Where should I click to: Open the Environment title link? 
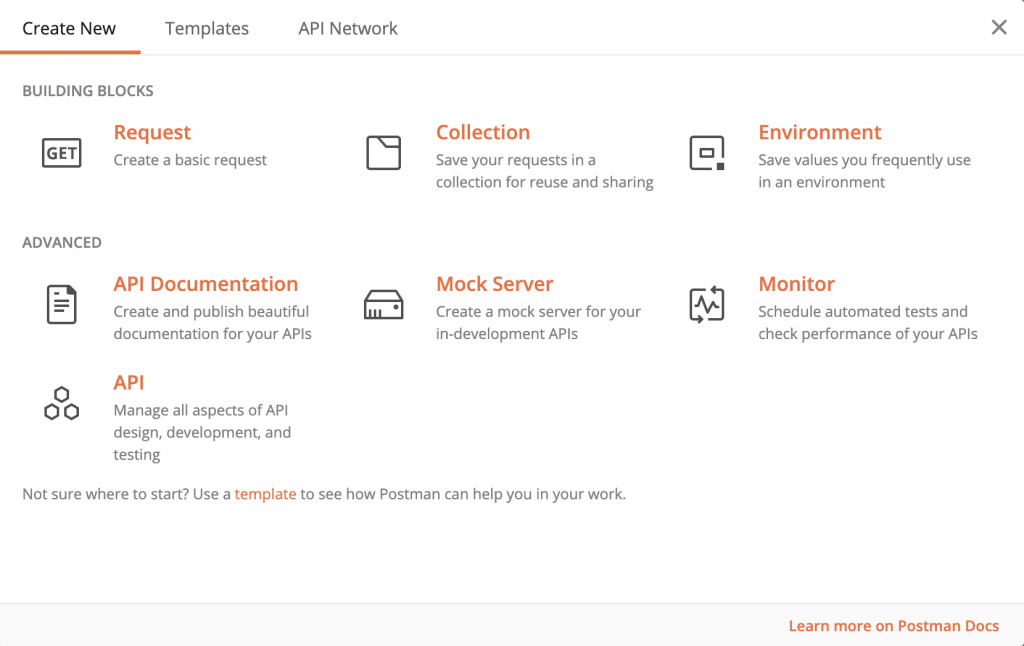point(820,132)
